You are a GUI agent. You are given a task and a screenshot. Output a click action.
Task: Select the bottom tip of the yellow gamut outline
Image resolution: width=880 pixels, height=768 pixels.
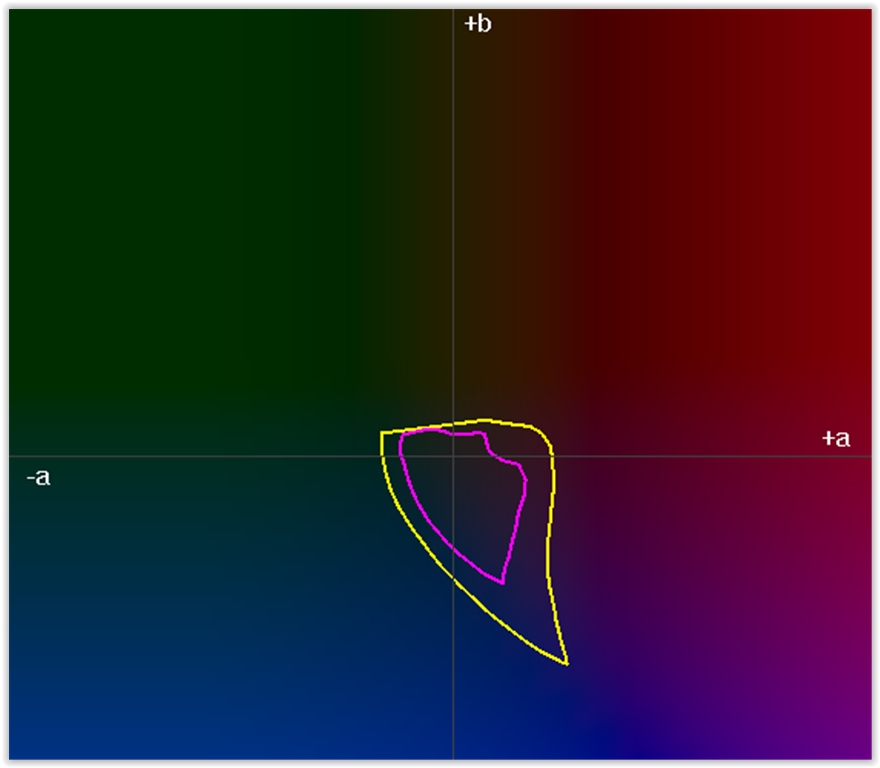point(567,663)
